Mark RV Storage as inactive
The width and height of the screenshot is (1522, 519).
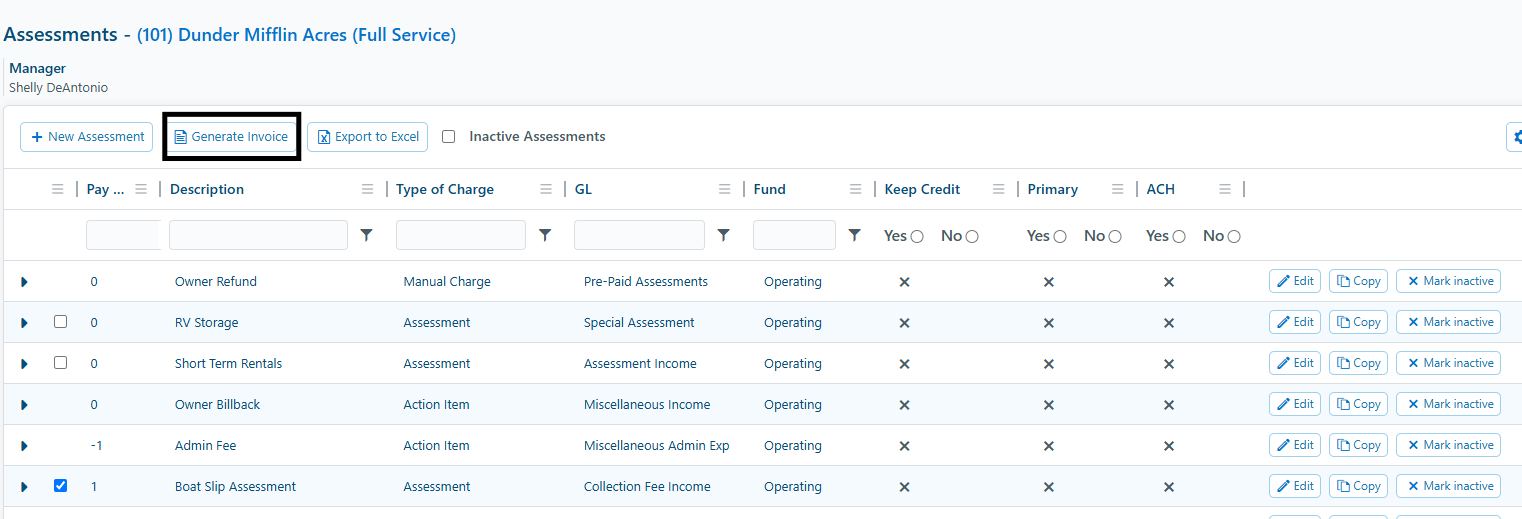coord(1448,322)
